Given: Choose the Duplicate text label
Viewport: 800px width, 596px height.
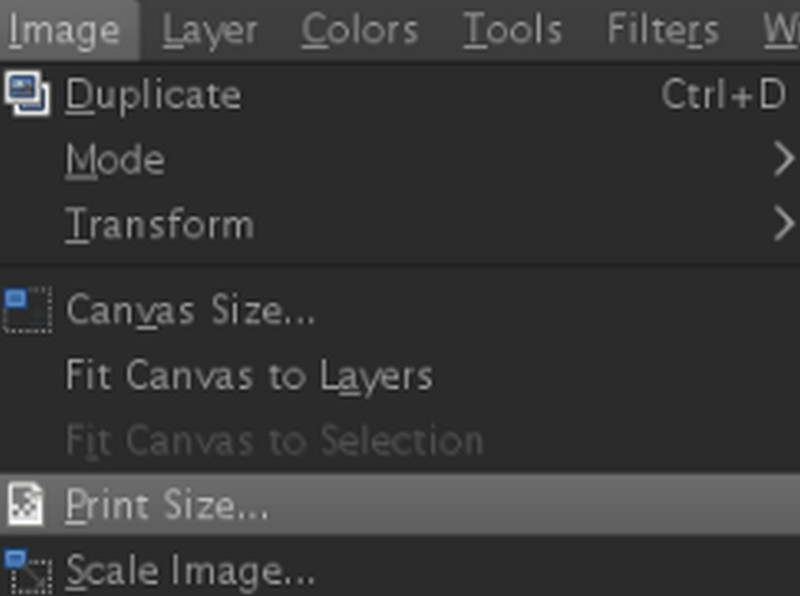Looking at the screenshot, I should coord(154,95).
